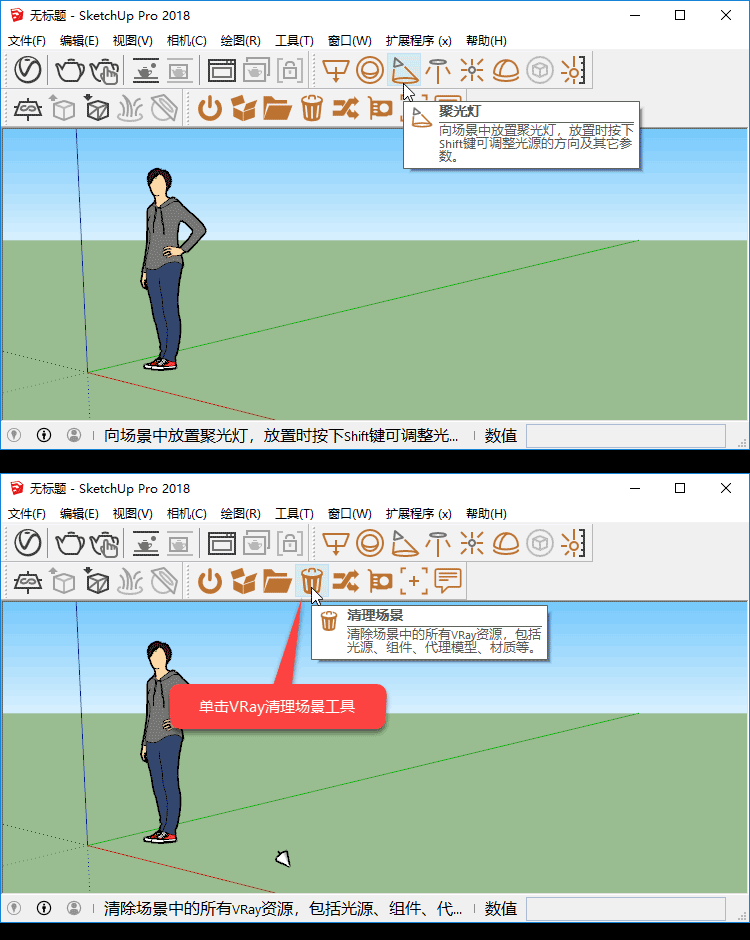Image resolution: width=750 pixels, height=940 pixels.
Task: Click adjust light intensity icon in 清理场景 tooltip window
Action: (573, 543)
